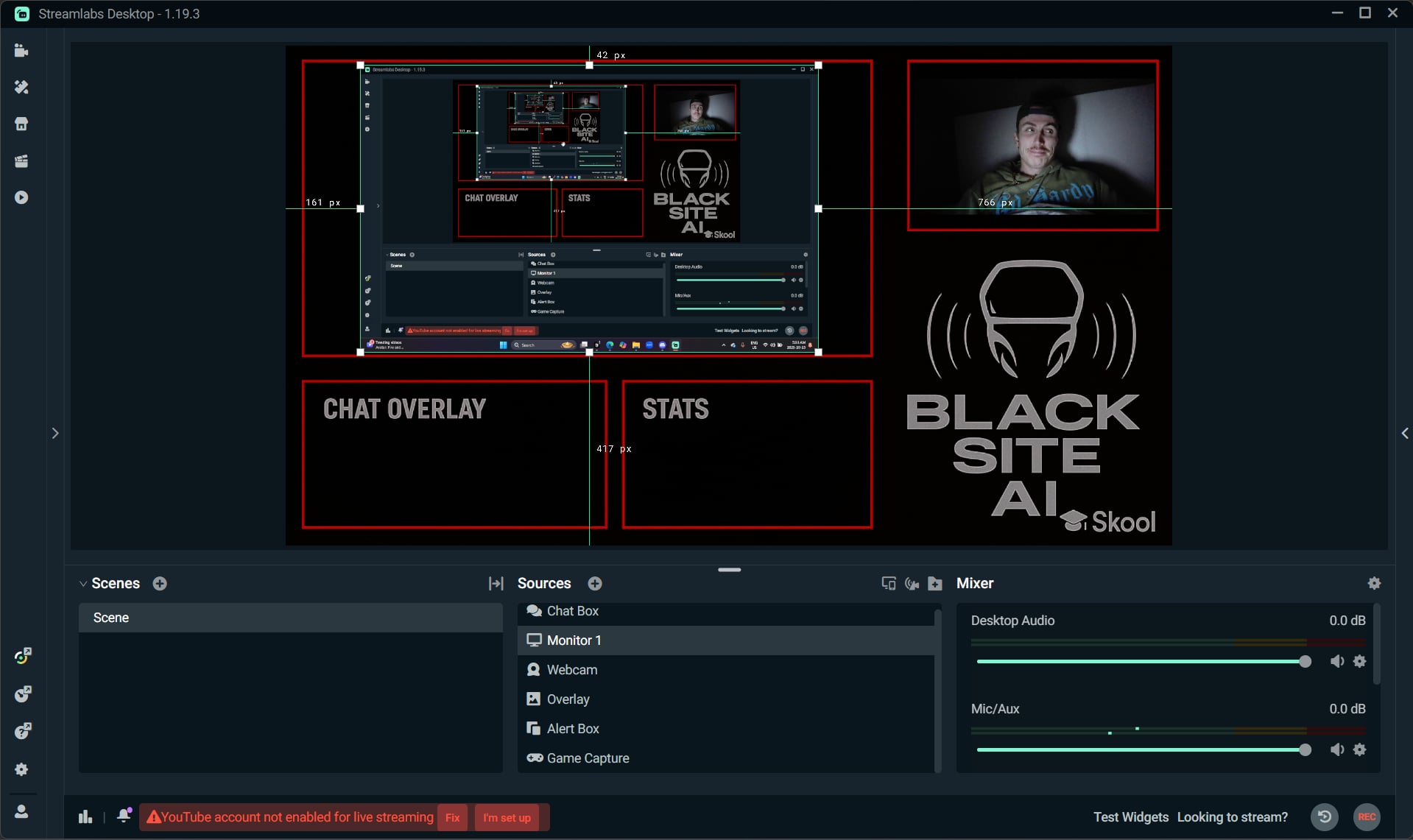Expand the right side panel chevron
This screenshot has width=1413, height=840.
click(1404, 433)
